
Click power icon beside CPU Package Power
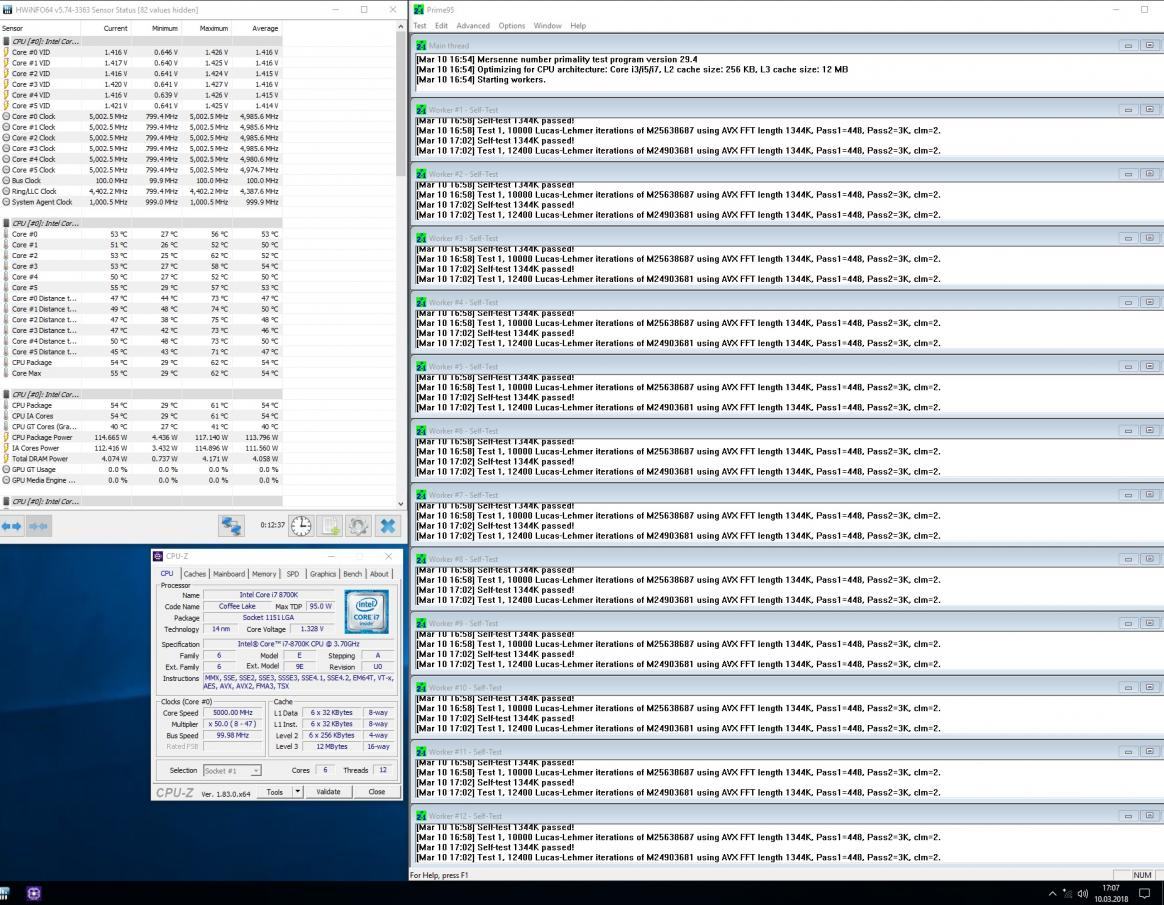(x=6, y=437)
